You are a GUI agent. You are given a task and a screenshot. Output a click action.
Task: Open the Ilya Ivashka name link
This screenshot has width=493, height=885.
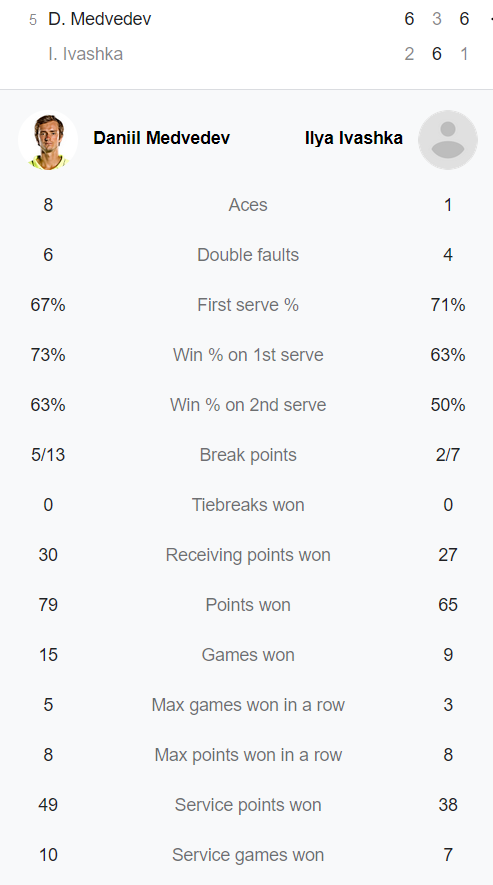(x=354, y=138)
